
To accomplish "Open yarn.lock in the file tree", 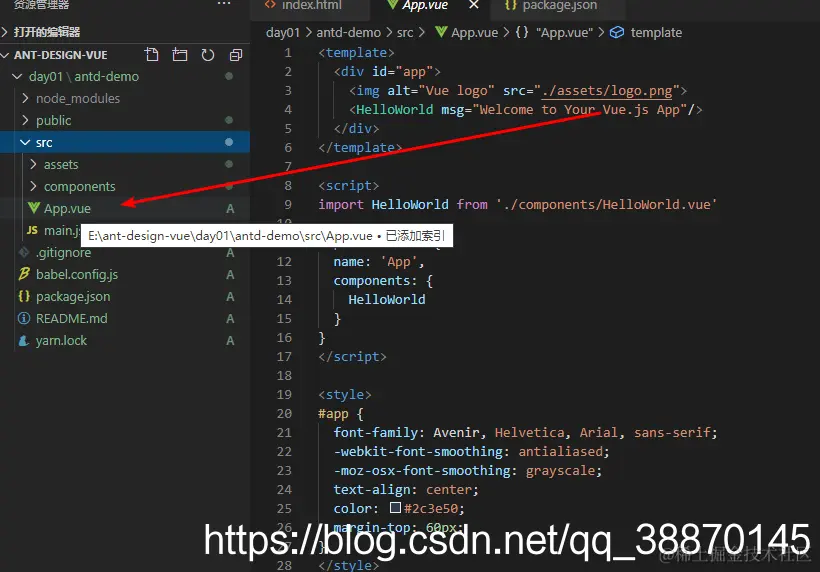I will tap(61, 340).
